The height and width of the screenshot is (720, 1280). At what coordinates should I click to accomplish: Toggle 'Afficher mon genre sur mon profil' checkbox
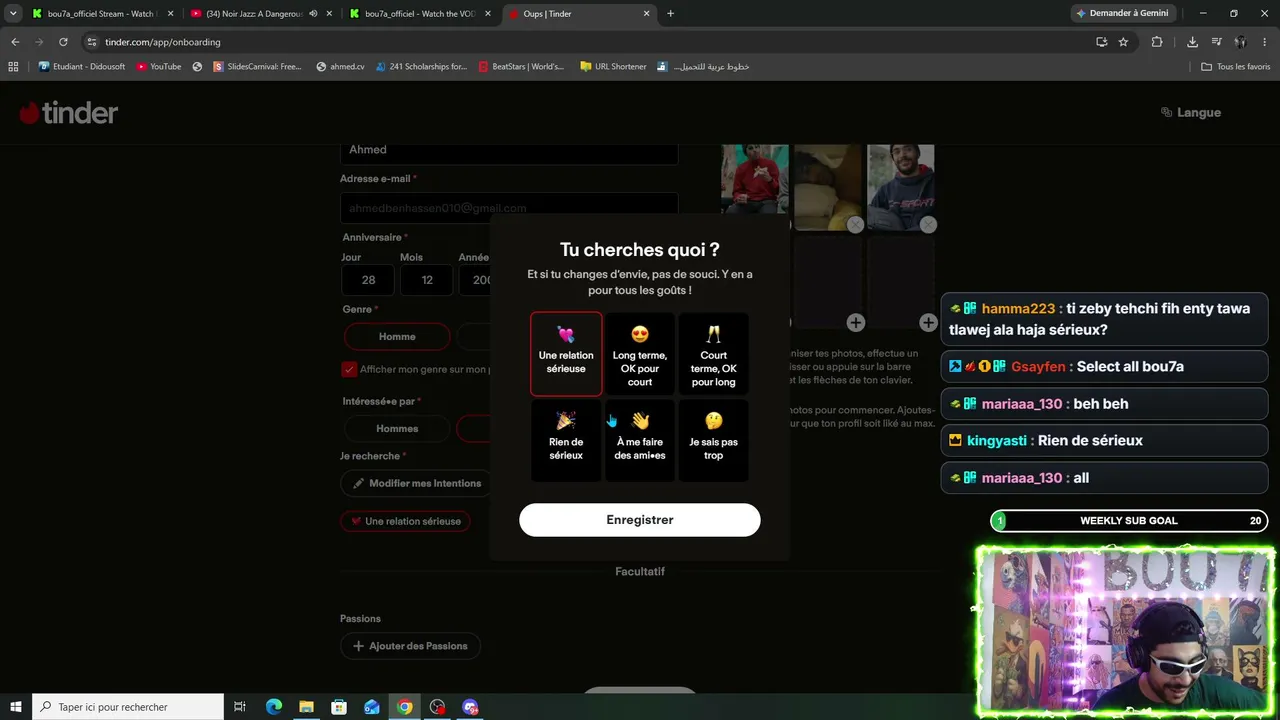(x=349, y=369)
